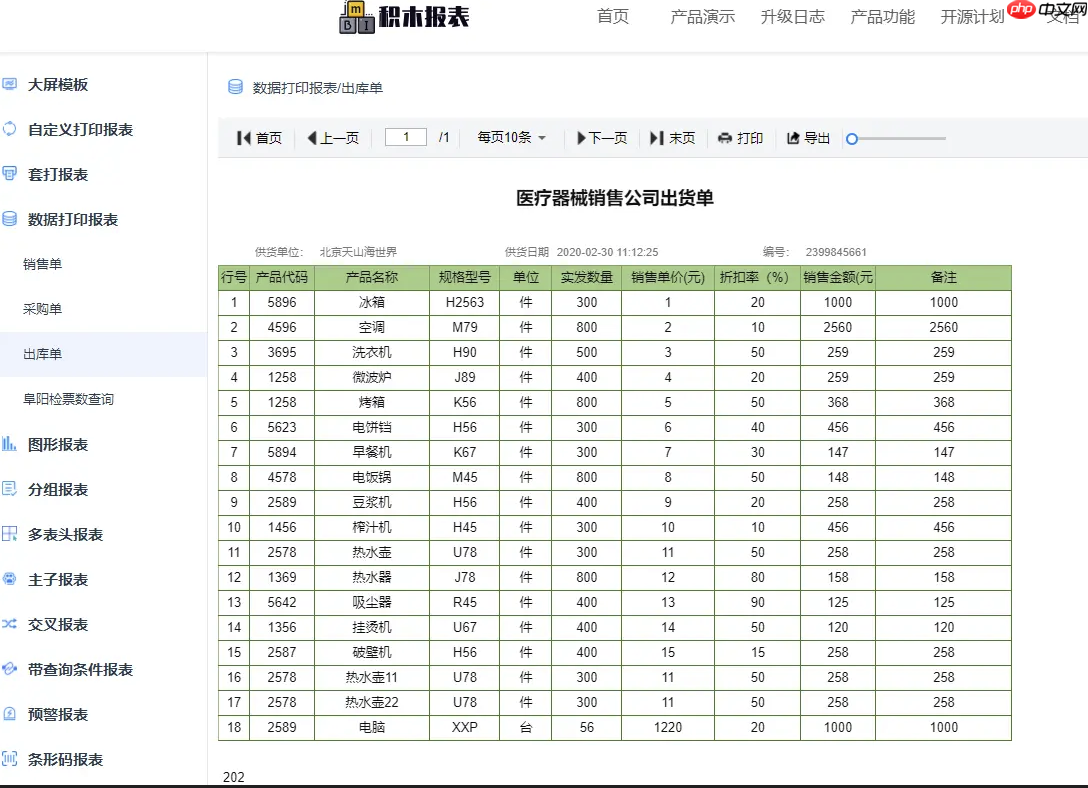Select the 条形码报表 barcode icon
This screenshot has width=1088, height=788.
(x=11, y=759)
